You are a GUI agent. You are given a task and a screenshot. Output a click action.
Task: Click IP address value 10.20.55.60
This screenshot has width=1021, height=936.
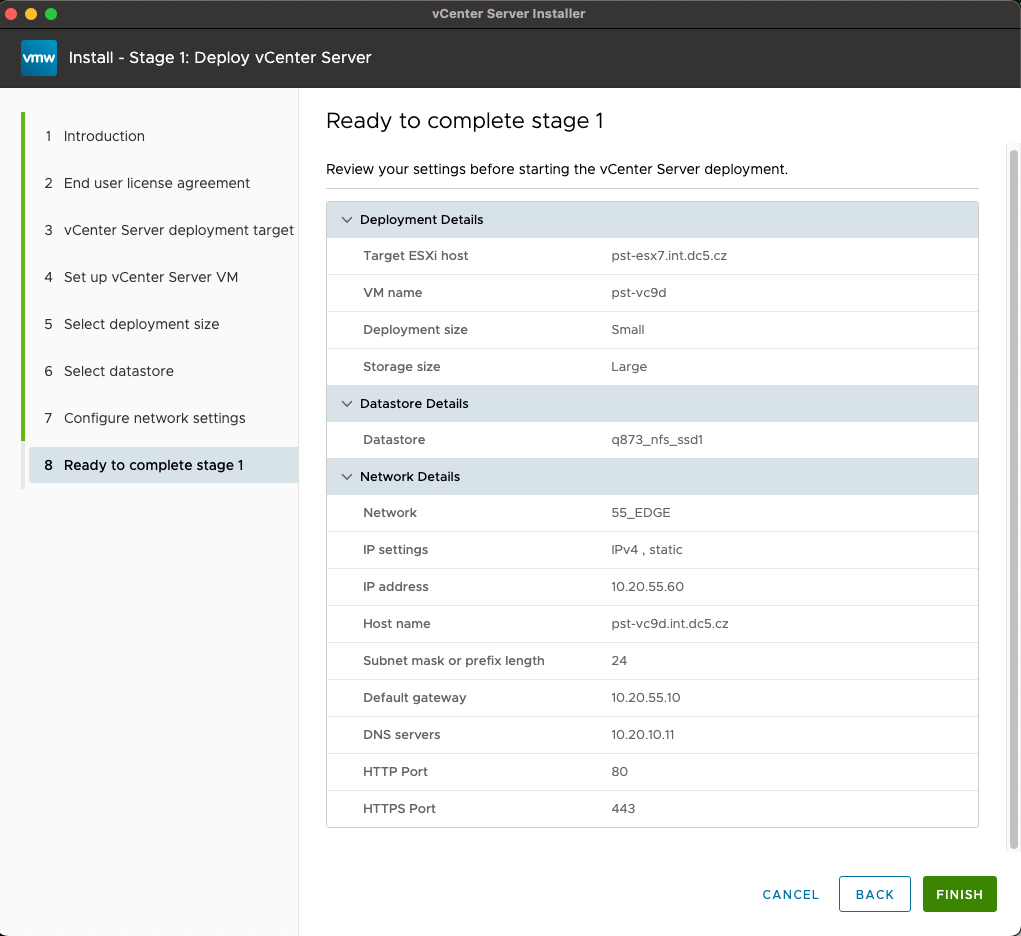click(x=647, y=587)
